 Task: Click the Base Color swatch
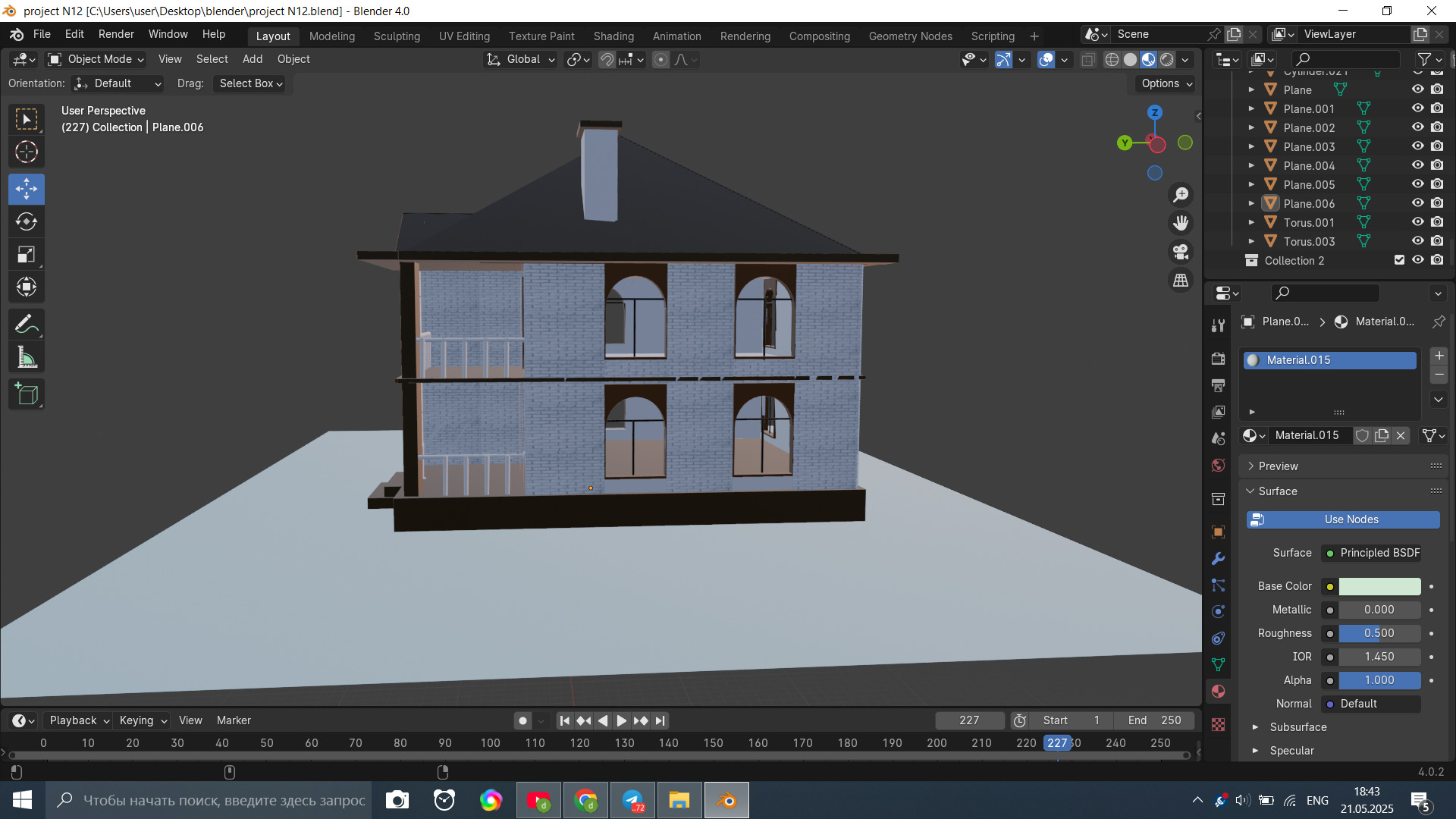[1379, 586]
